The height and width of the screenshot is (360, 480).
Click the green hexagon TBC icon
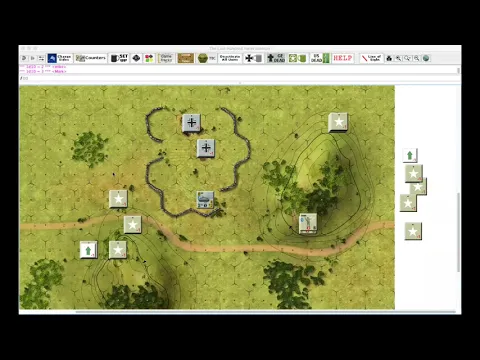(x=207, y=58)
